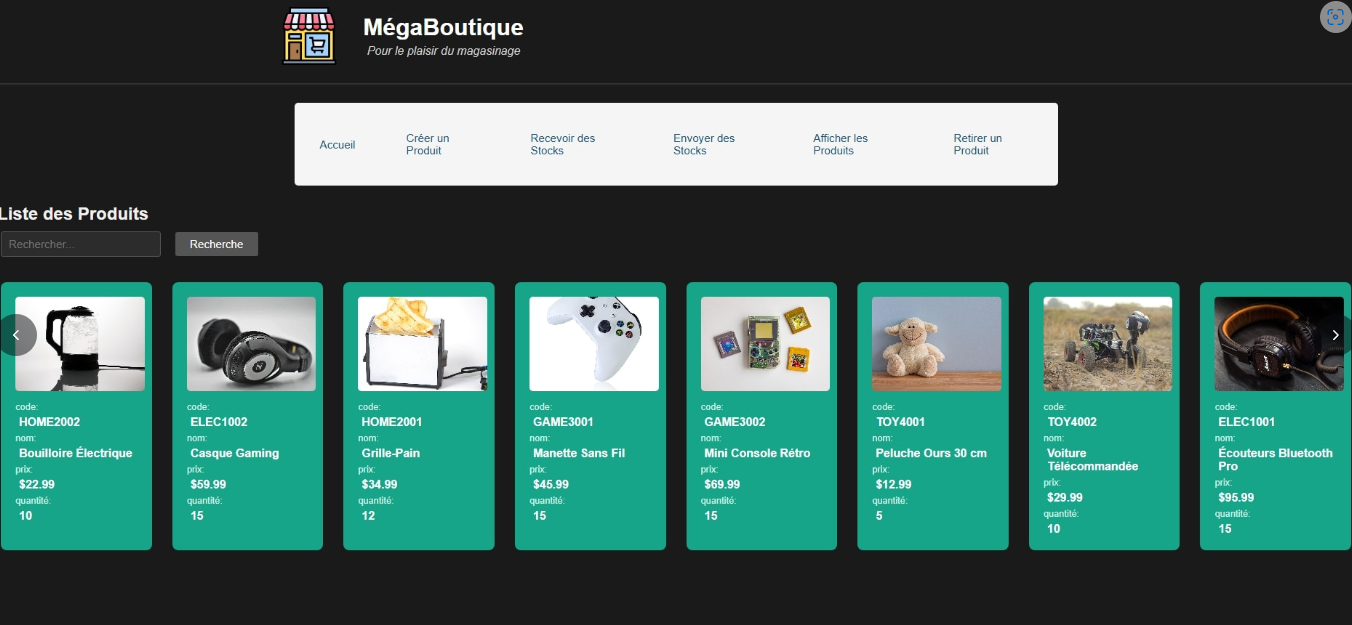Screen dimensions: 1352x625
Task: Open the Casque Gaming headphones image
Action: point(251,344)
